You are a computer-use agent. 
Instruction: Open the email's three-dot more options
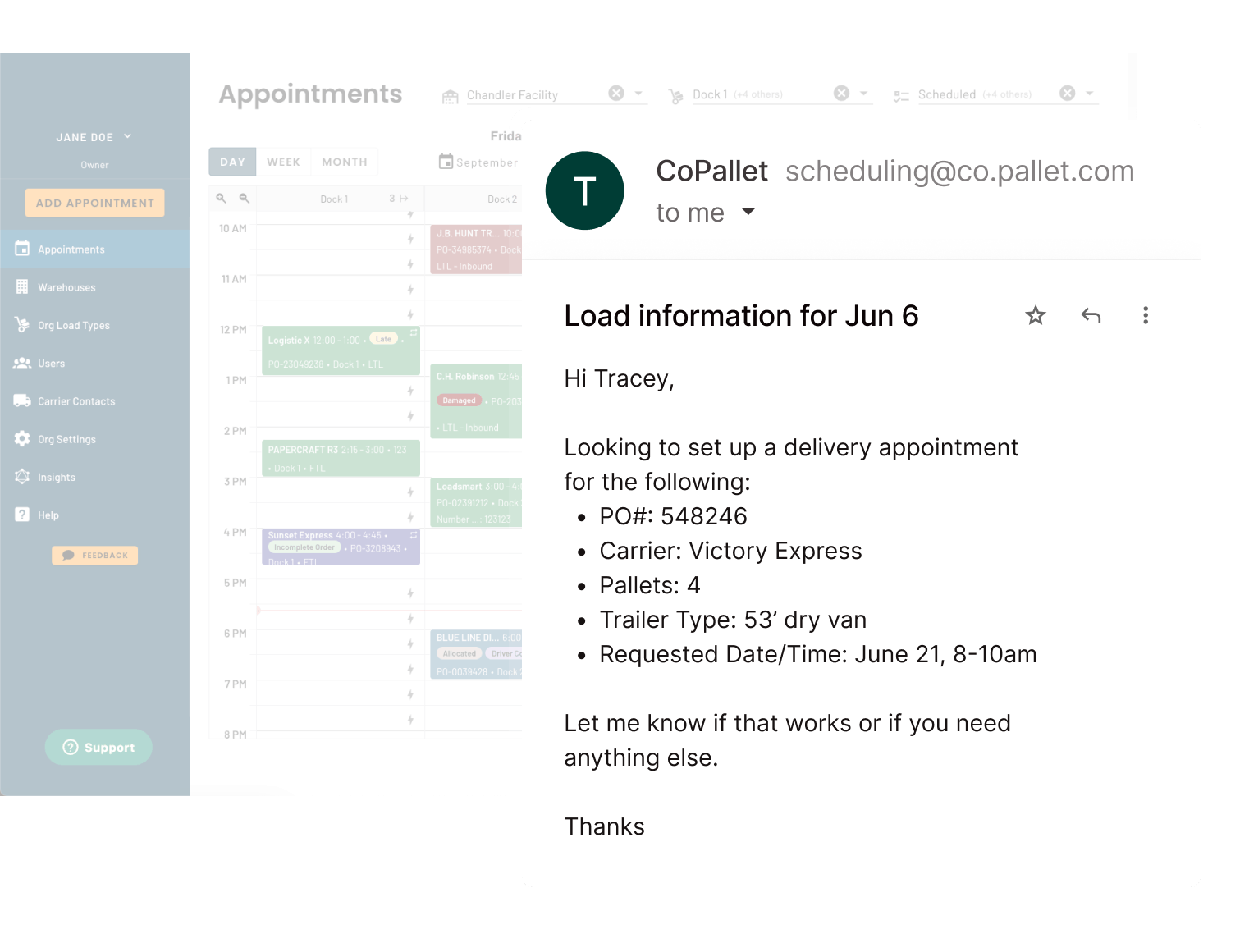pyautogui.click(x=1146, y=315)
